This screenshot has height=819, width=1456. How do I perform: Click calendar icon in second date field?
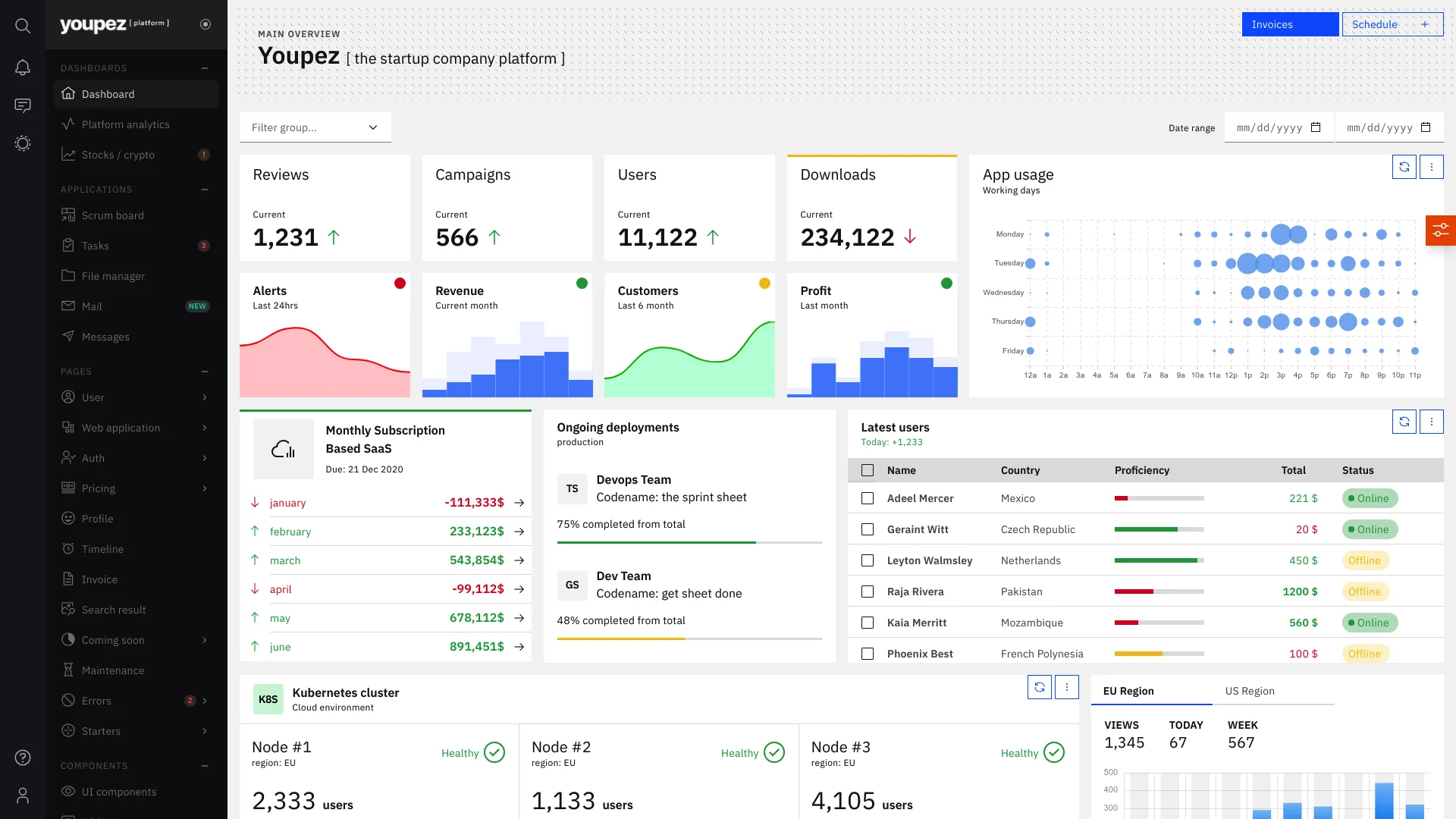coord(1426,127)
